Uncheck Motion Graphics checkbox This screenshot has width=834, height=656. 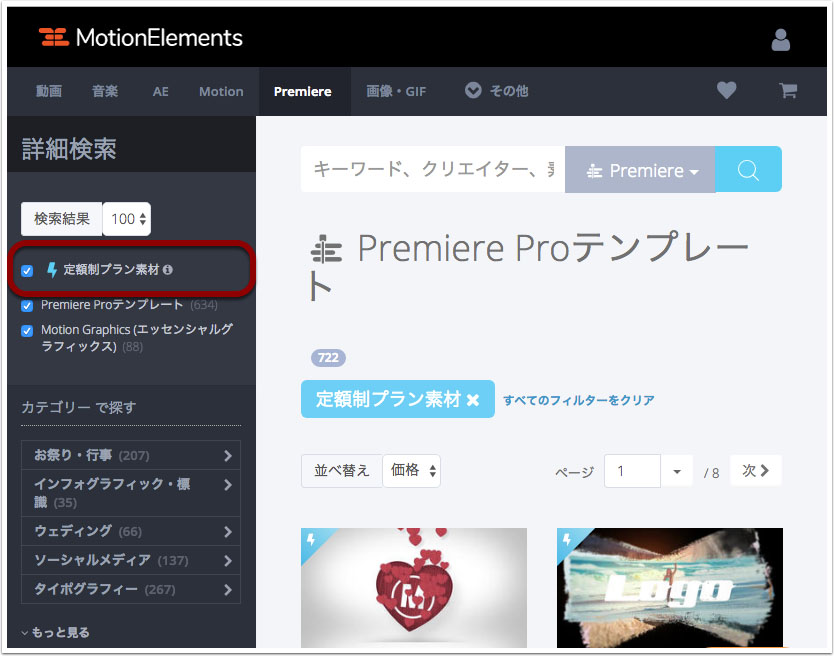click(x=27, y=331)
